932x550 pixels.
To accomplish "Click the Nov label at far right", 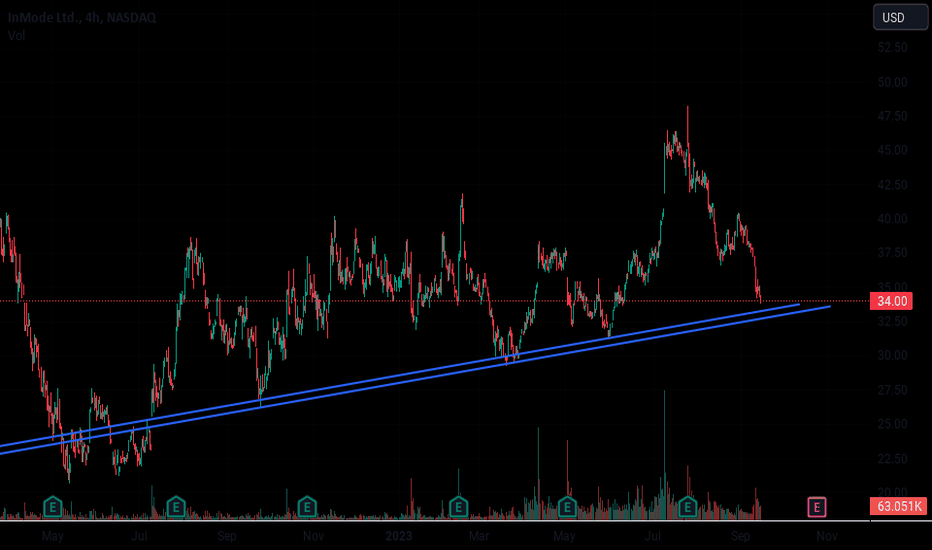I will coord(827,536).
